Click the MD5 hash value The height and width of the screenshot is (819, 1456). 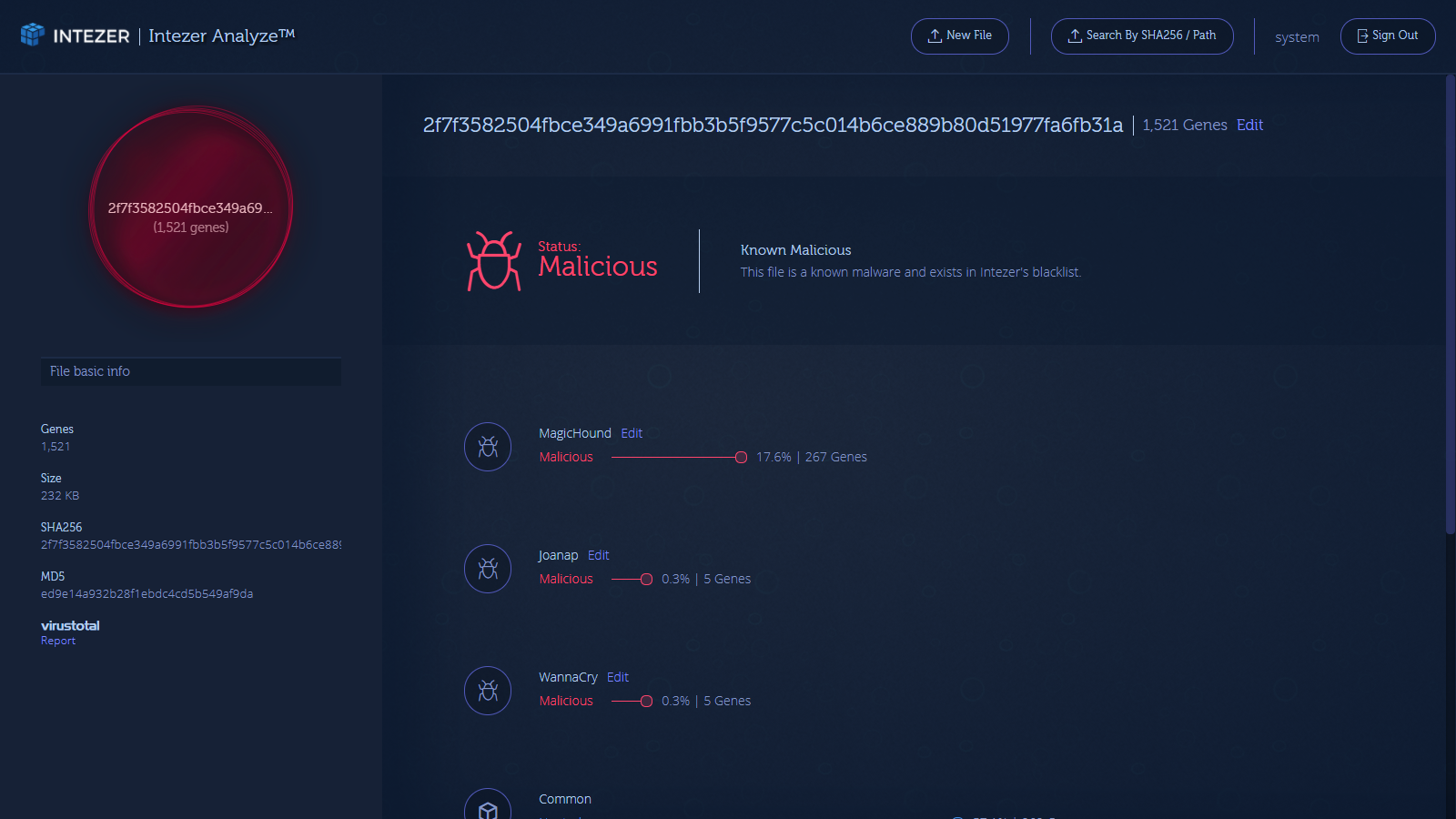[x=147, y=593]
